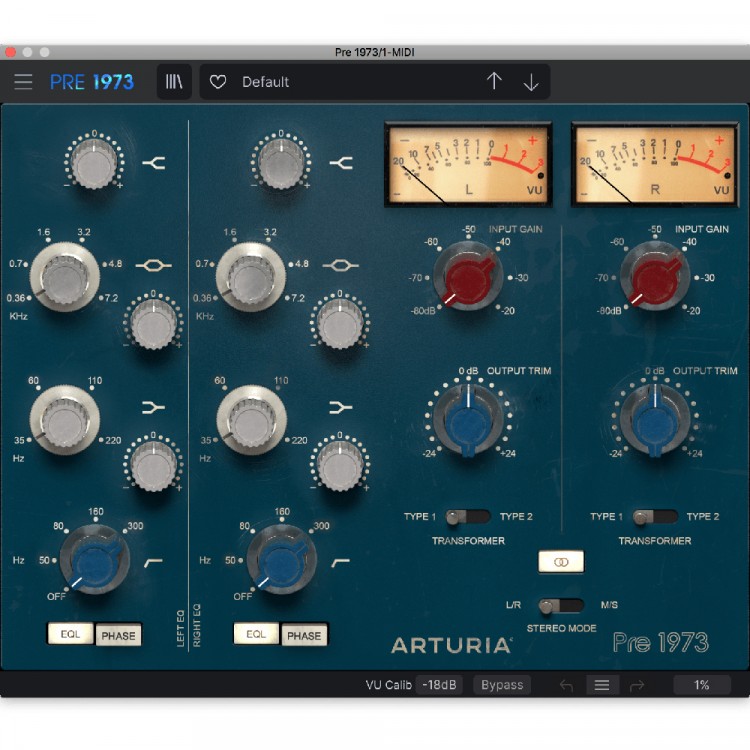This screenshot has width=750, height=750.
Task: Click the right channel red Input Gain knob
Action: (x=655, y=276)
